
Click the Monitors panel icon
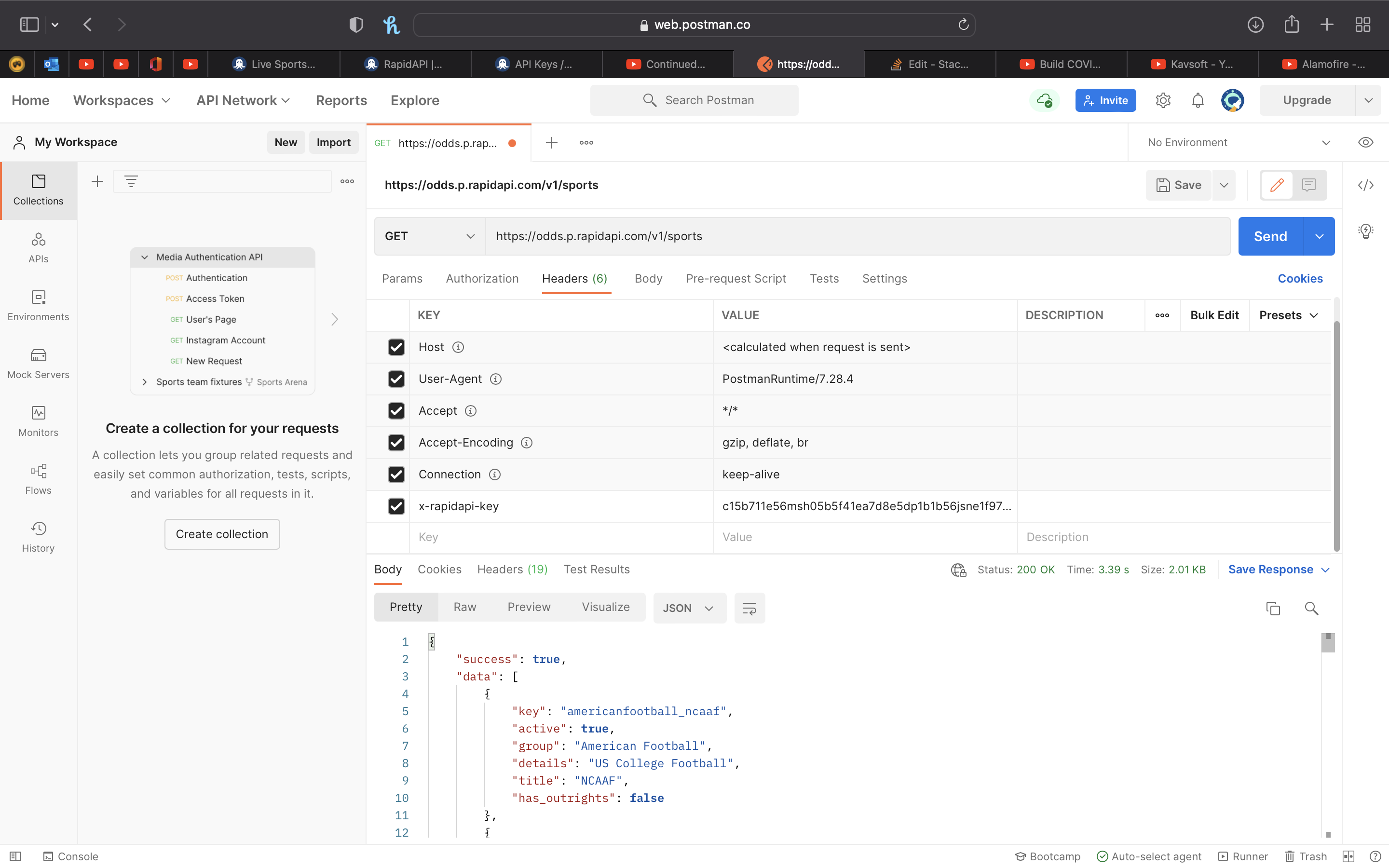38,420
